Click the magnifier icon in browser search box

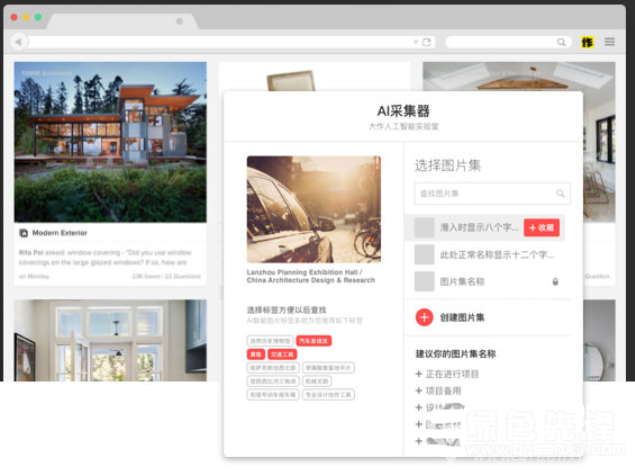[x=561, y=42]
